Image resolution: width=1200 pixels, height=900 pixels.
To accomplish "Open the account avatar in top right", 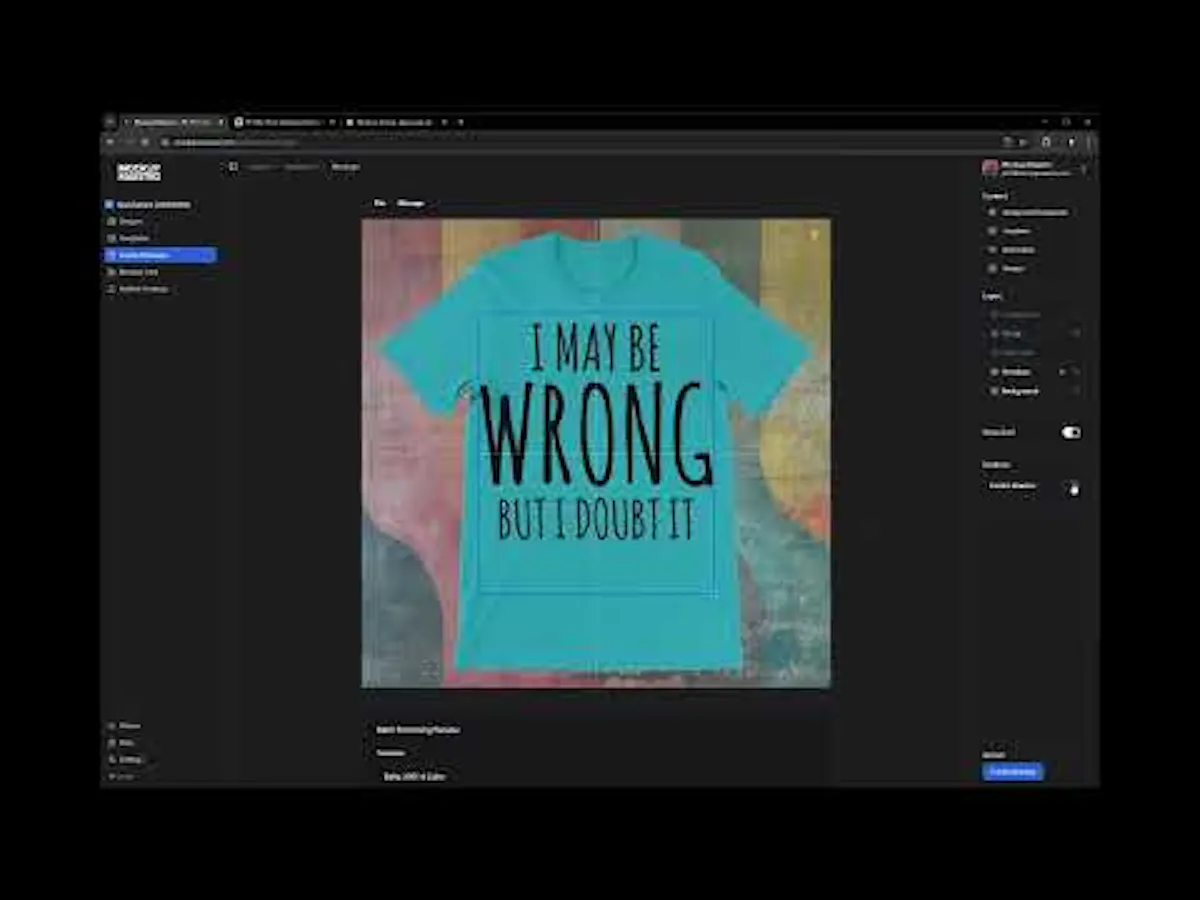I will pos(990,168).
